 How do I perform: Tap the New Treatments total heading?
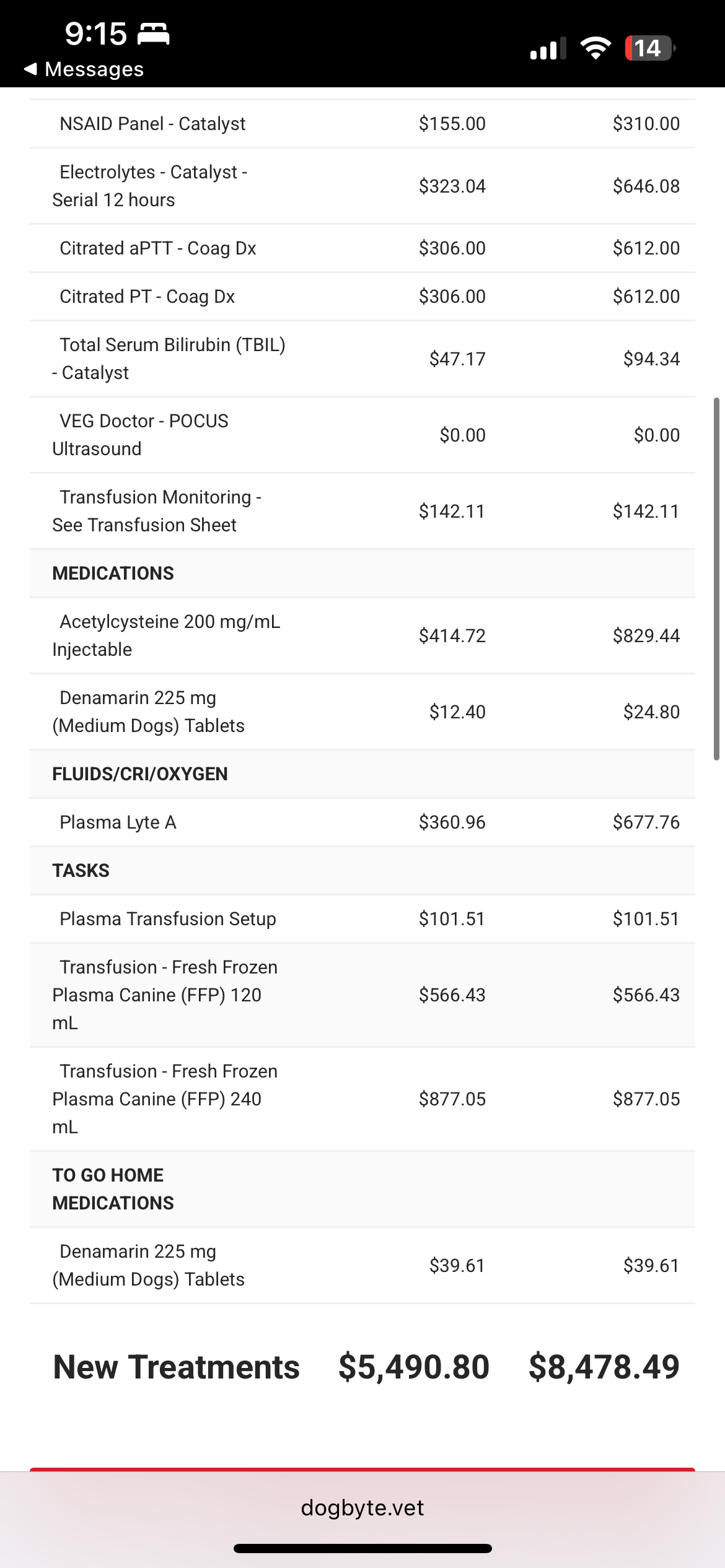click(177, 1367)
